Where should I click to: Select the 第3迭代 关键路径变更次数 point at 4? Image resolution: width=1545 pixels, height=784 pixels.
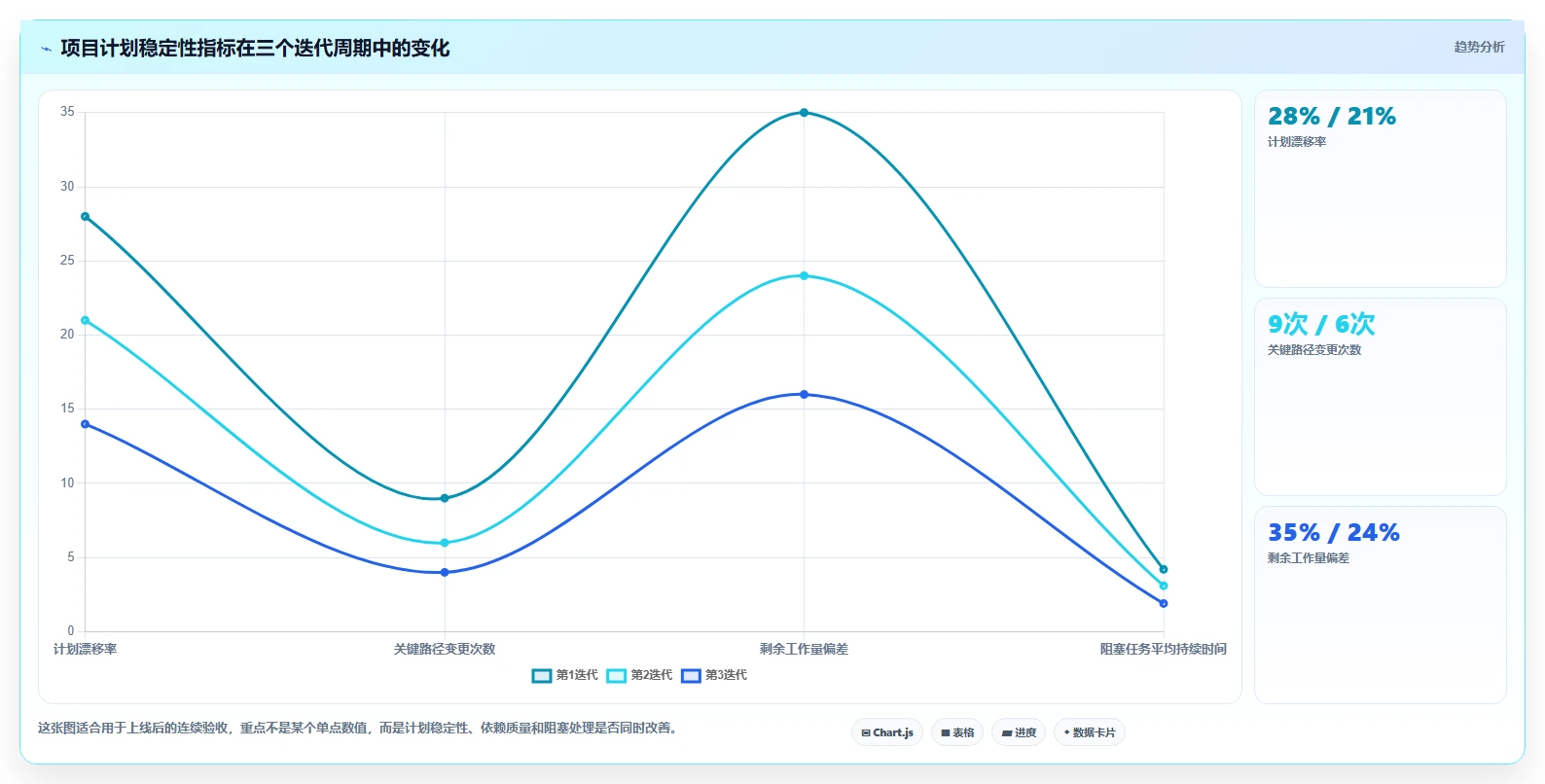pos(445,573)
